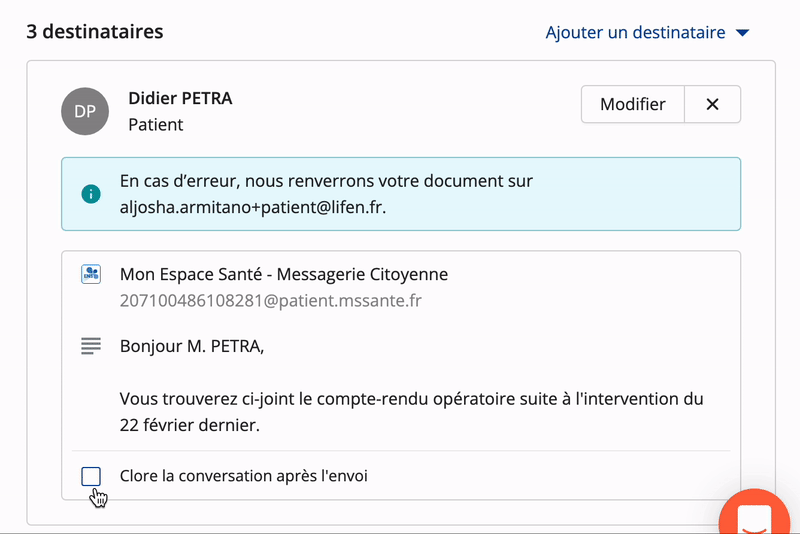The width and height of the screenshot is (800, 534).
Task: Click the message text lines icon
Action: point(91,346)
